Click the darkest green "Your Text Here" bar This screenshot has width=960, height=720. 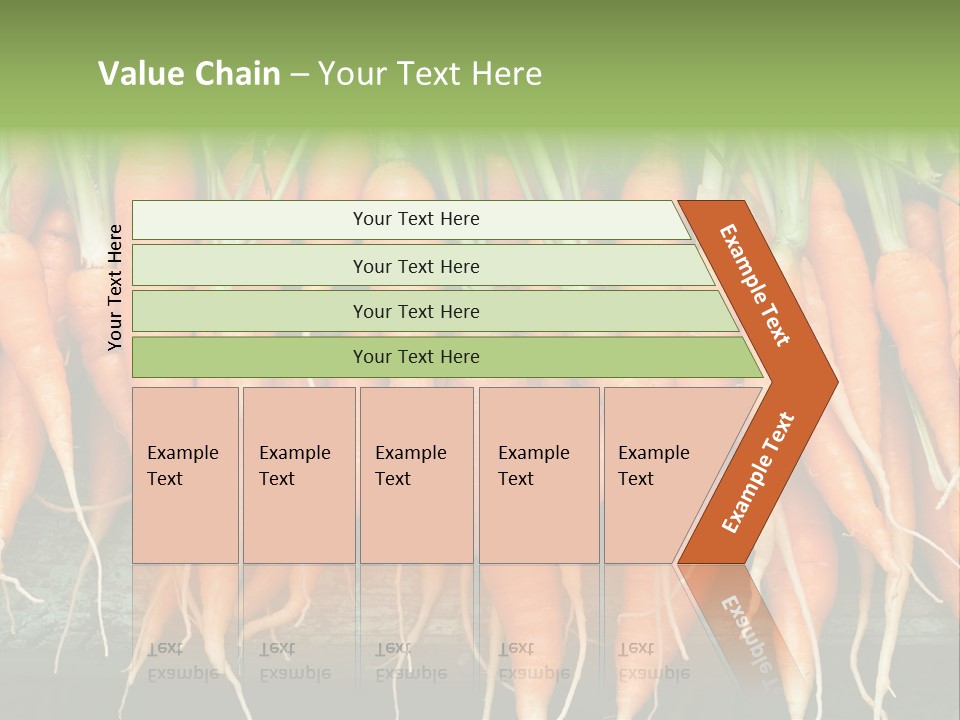[x=415, y=357]
